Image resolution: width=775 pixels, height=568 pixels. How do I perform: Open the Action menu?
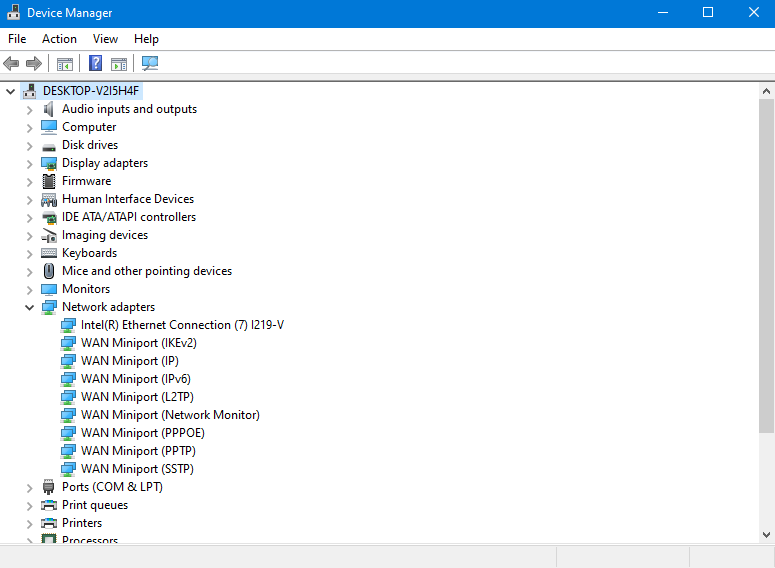[x=59, y=39]
